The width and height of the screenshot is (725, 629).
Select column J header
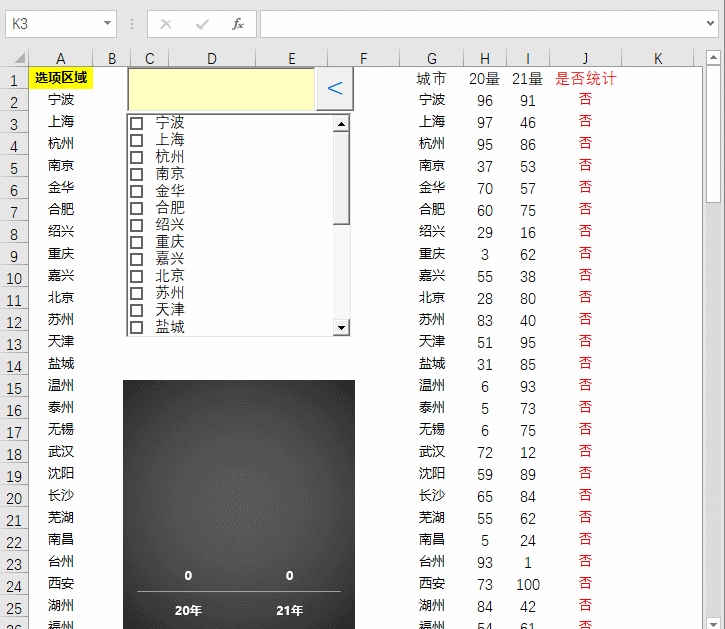(585, 58)
